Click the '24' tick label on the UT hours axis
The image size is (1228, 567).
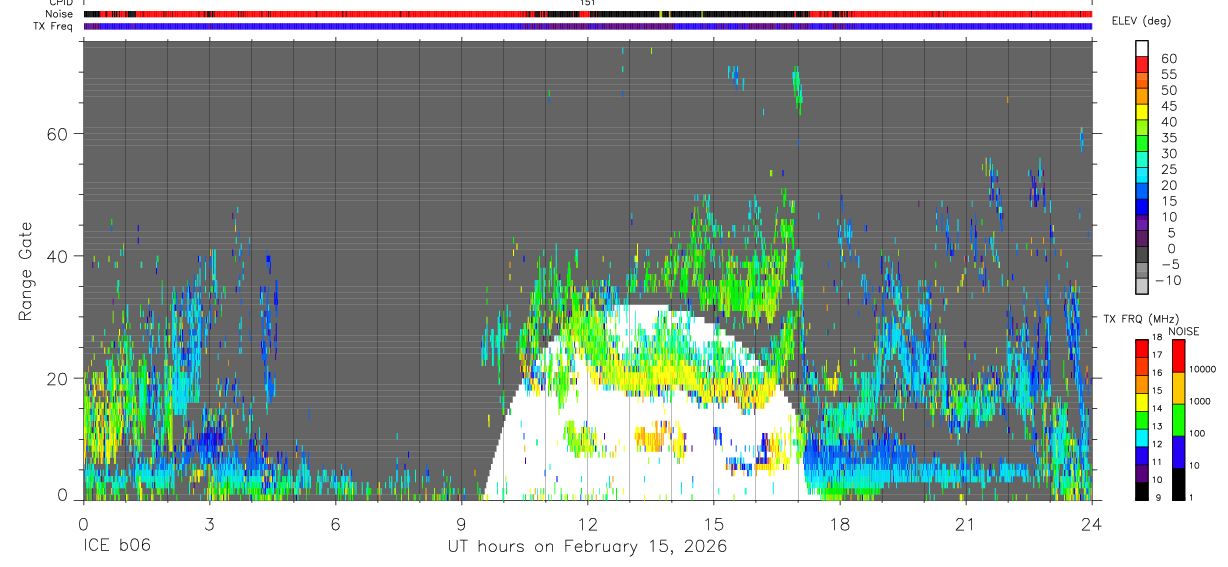pyautogui.click(x=1091, y=523)
